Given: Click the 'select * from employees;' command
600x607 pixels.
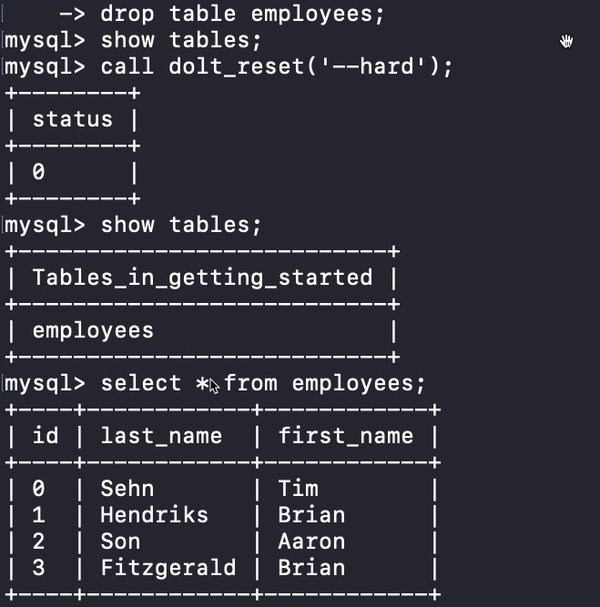Looking at the screenshot, I should click(x=263, y=383).
